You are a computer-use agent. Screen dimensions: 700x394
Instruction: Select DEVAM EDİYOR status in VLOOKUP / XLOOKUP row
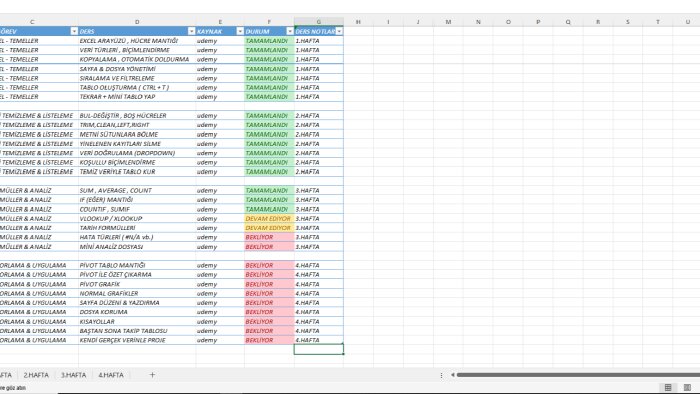269,219
